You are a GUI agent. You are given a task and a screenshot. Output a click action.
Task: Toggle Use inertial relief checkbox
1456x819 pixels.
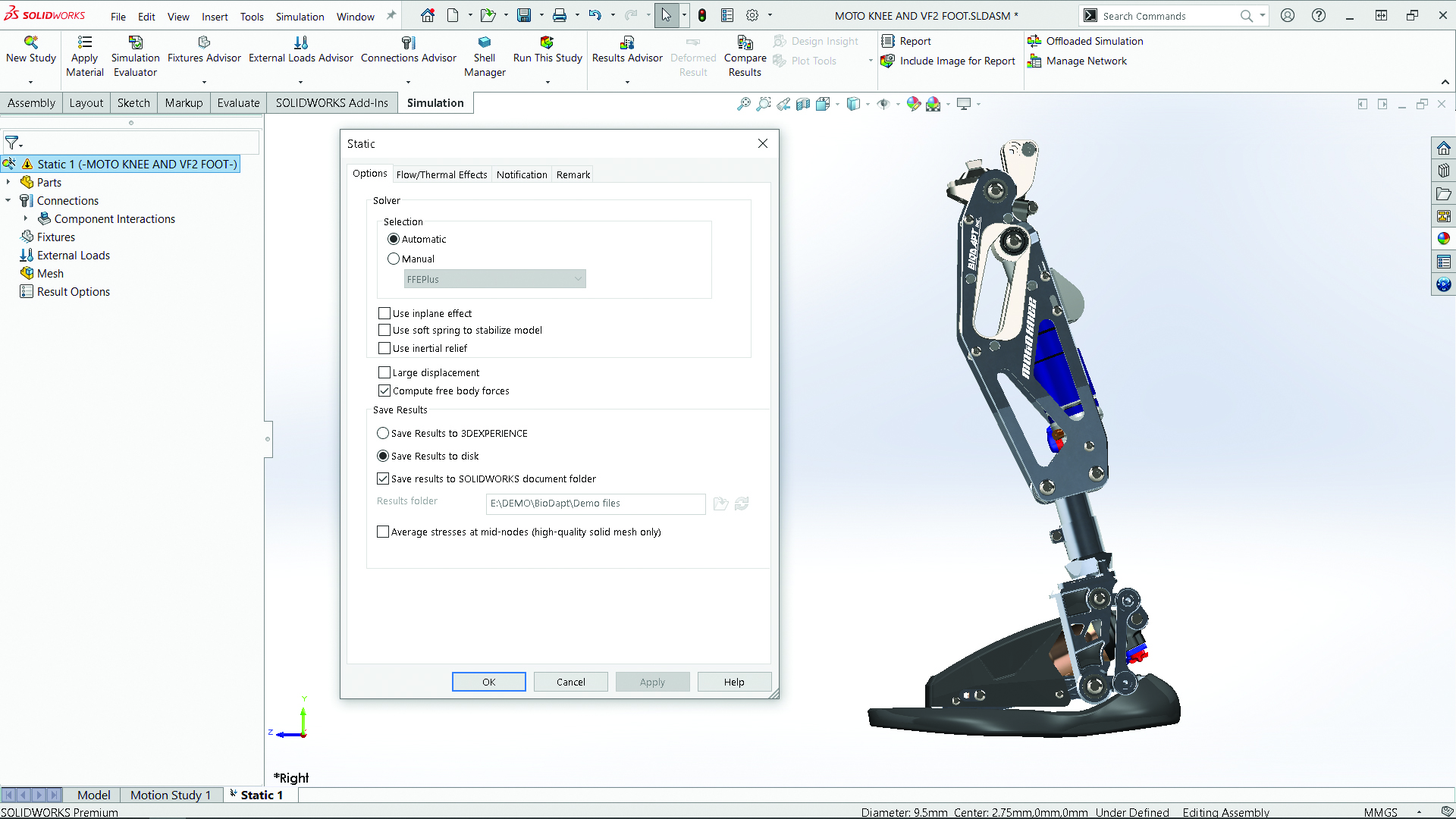pyautogui.click(x=384, y=348)
